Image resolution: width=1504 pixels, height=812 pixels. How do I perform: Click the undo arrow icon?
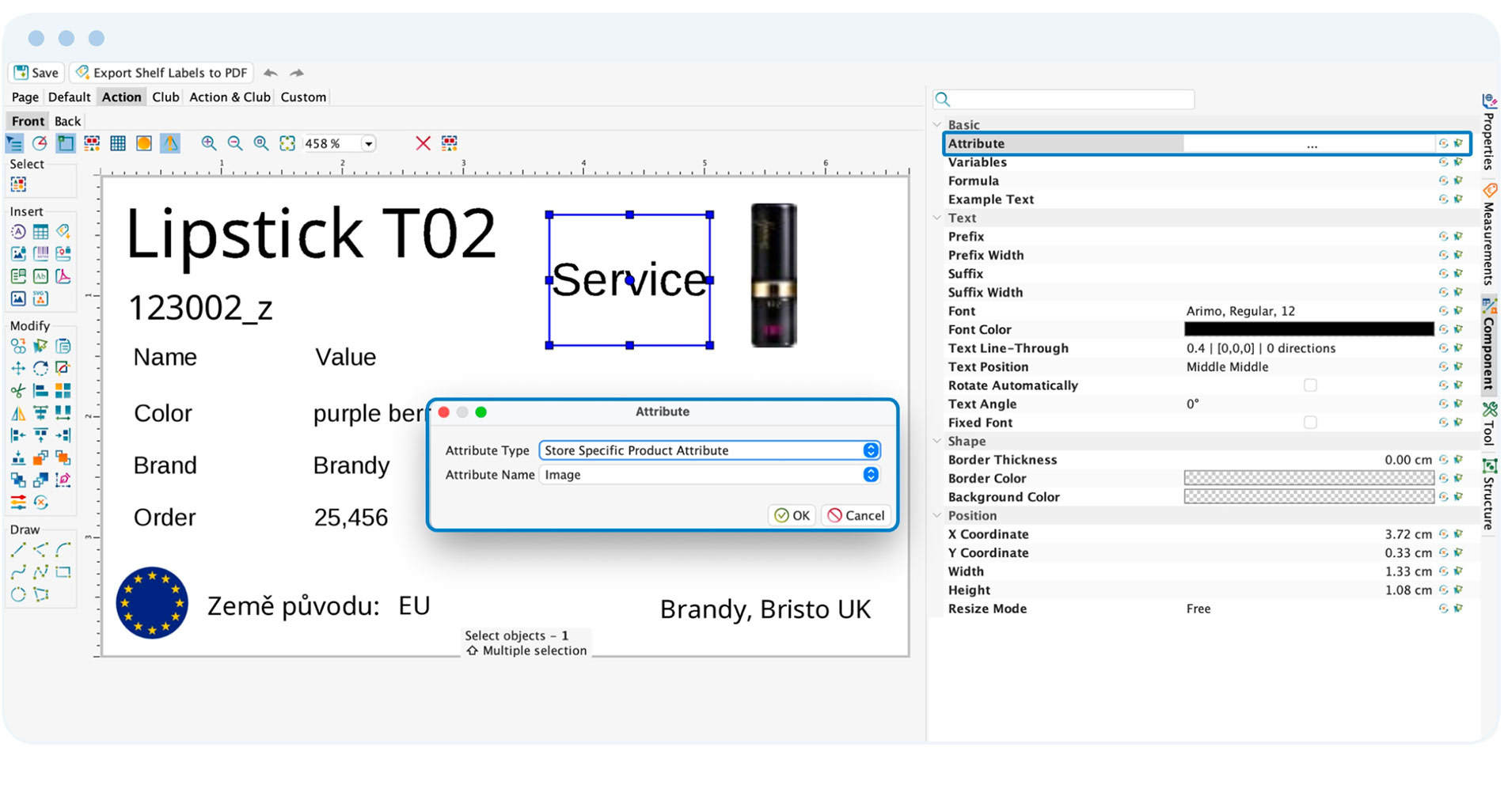pyautogui.click(x=271, y=73)
